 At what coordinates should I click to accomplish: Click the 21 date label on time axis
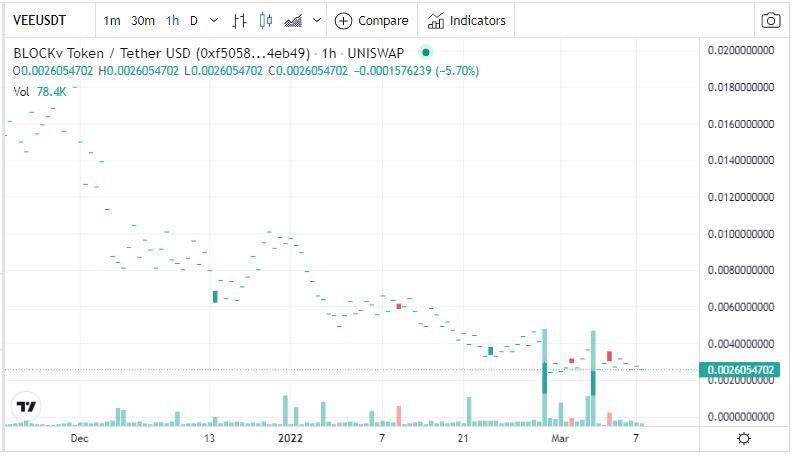[x=463, y=438]
